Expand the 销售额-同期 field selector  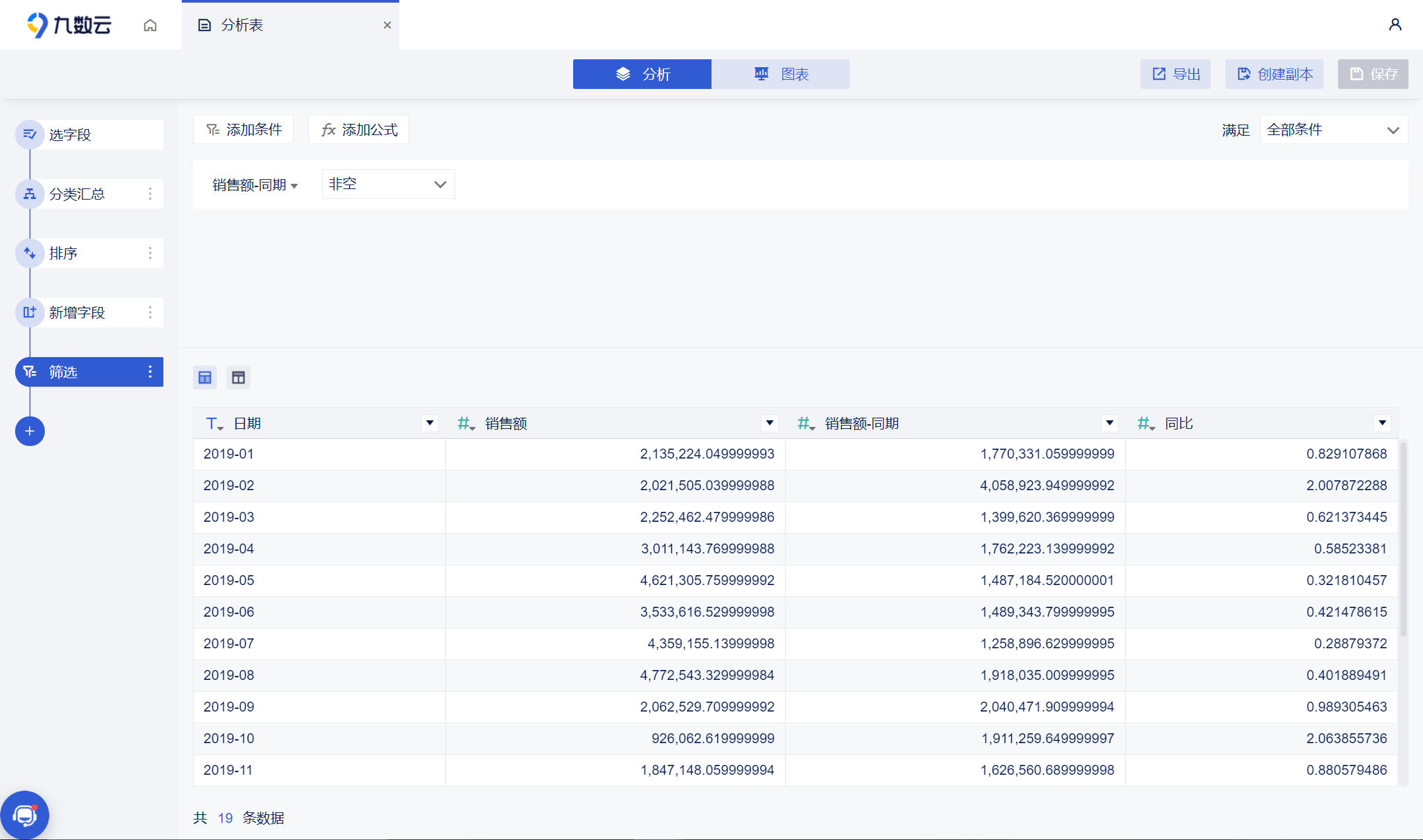tap(255, 185)
